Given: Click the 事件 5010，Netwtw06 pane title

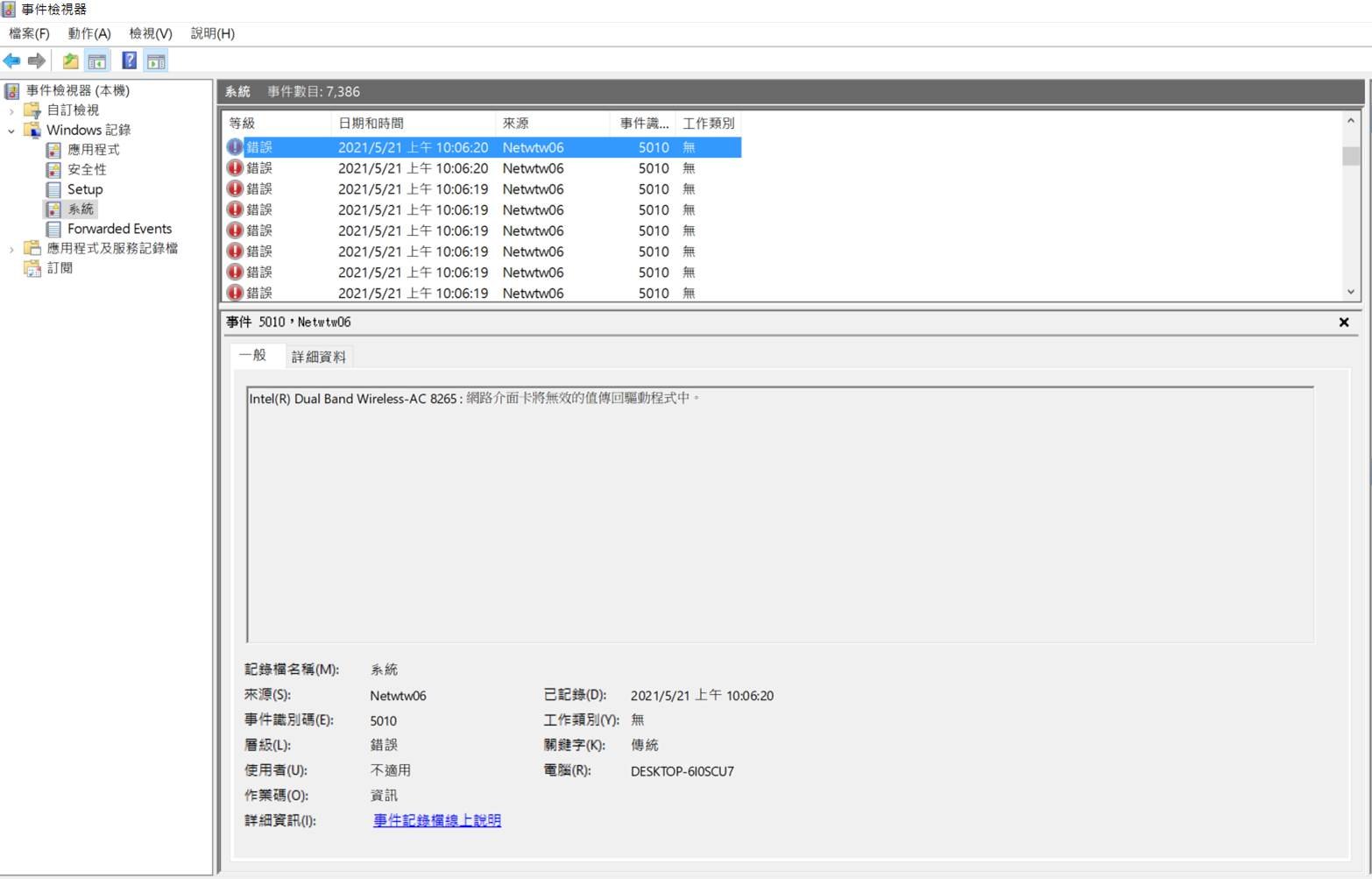Looking at the screenshot, I should (x=288, y=323).
